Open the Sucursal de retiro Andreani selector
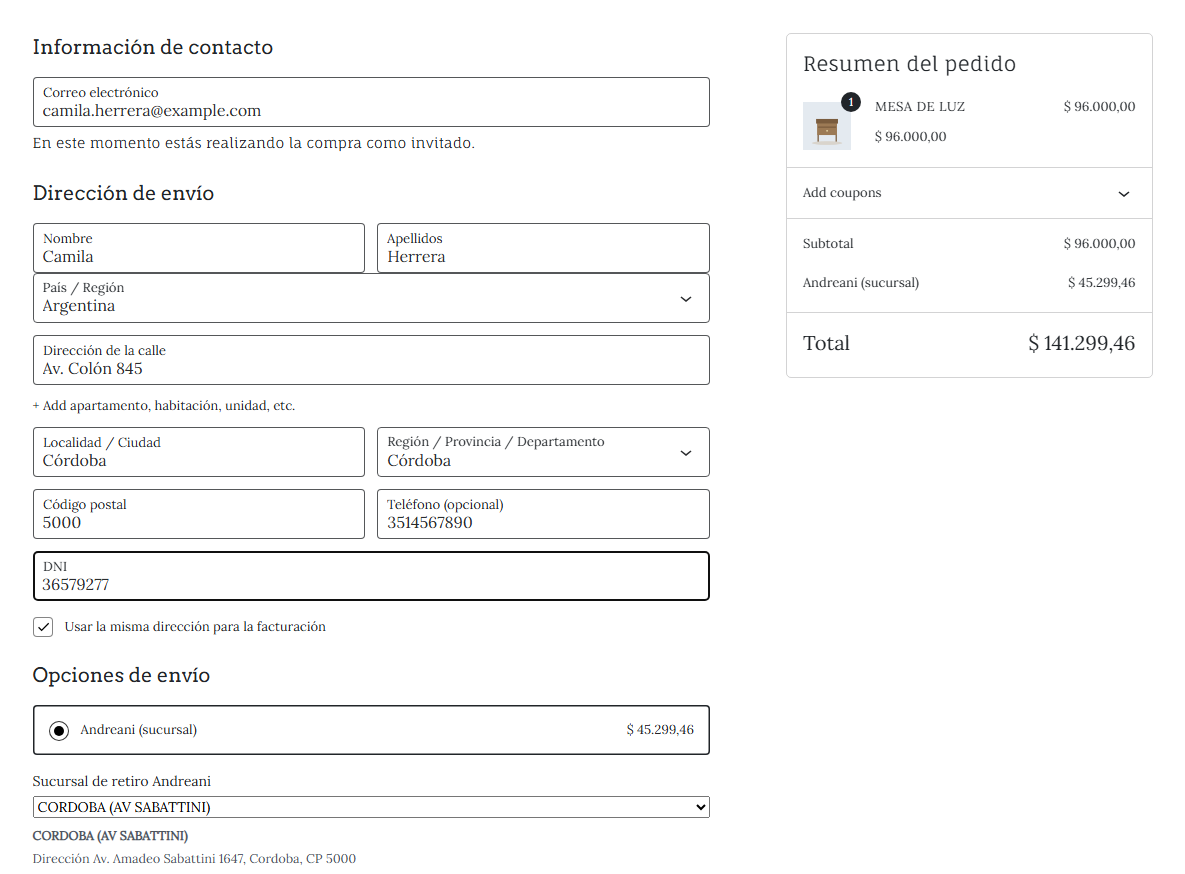This screenshot has height=874, width=1185. point(371,807)
